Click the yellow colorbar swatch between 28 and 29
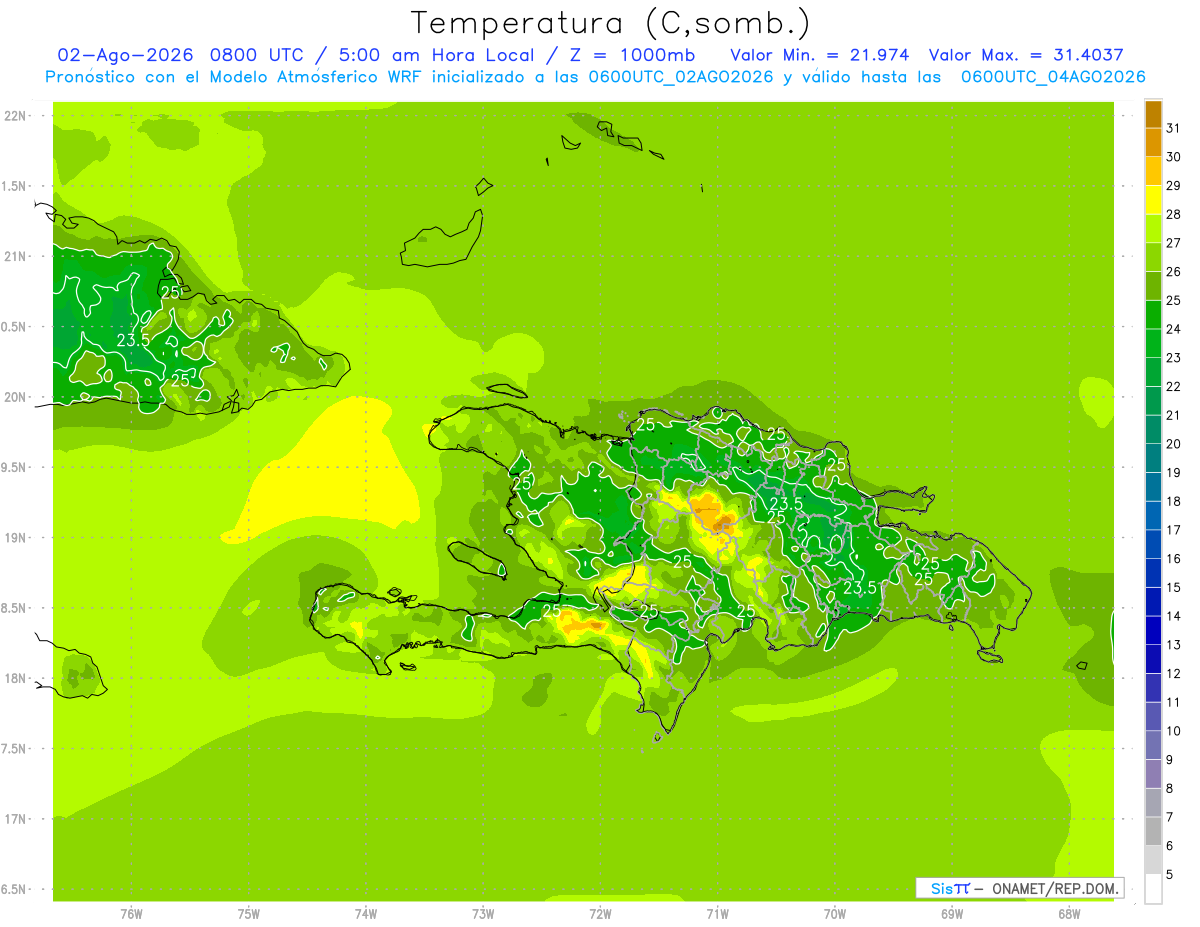 [1153, 200]
